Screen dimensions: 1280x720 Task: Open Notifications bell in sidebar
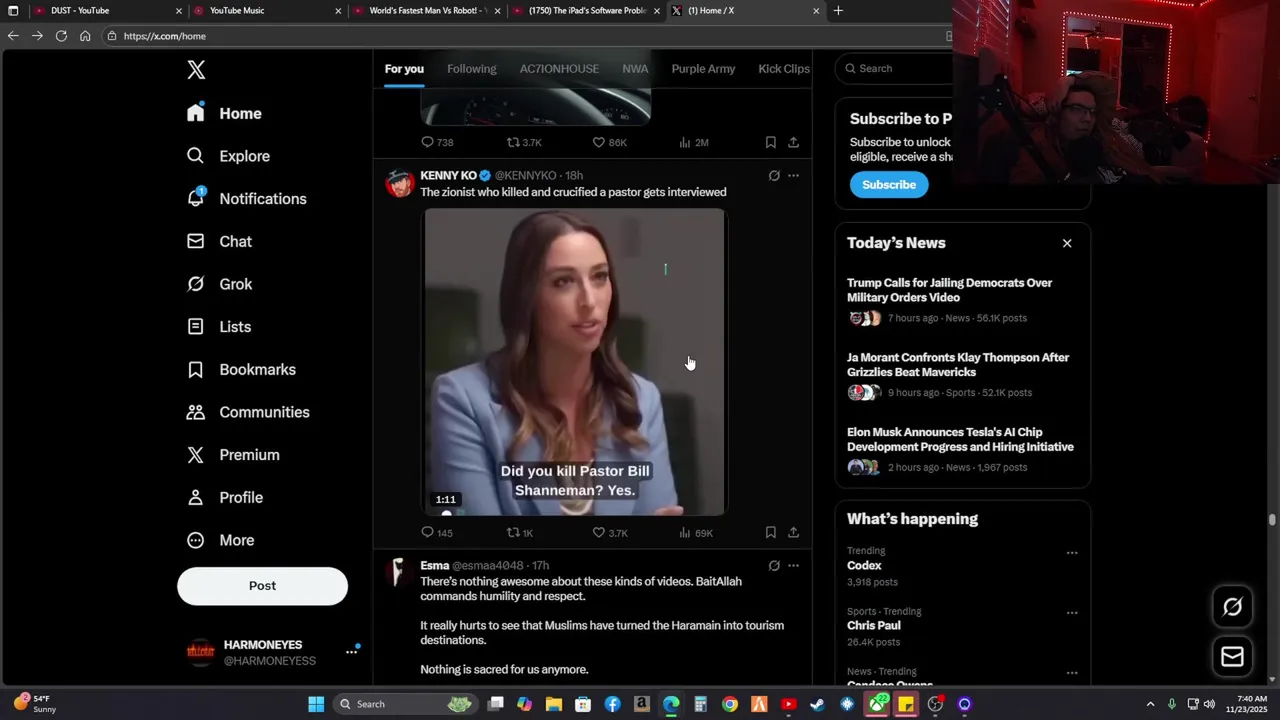click(x=246, y=199)
